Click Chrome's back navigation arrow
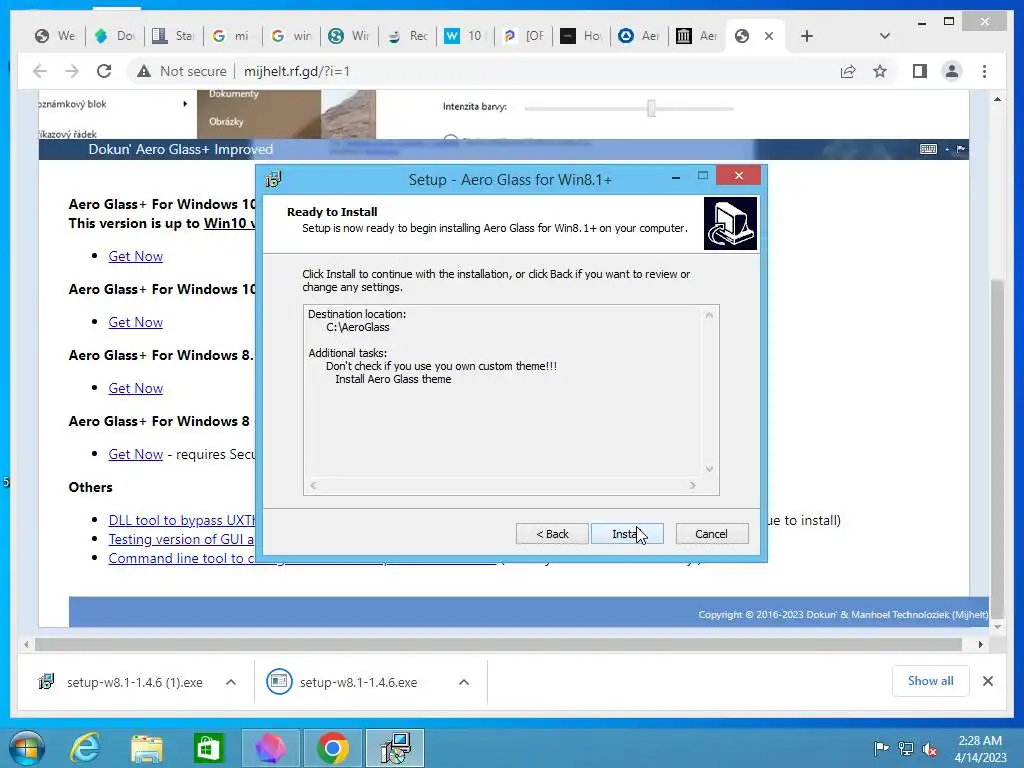1024x768 pixels. pyautogui.click(x=40, y=71)
